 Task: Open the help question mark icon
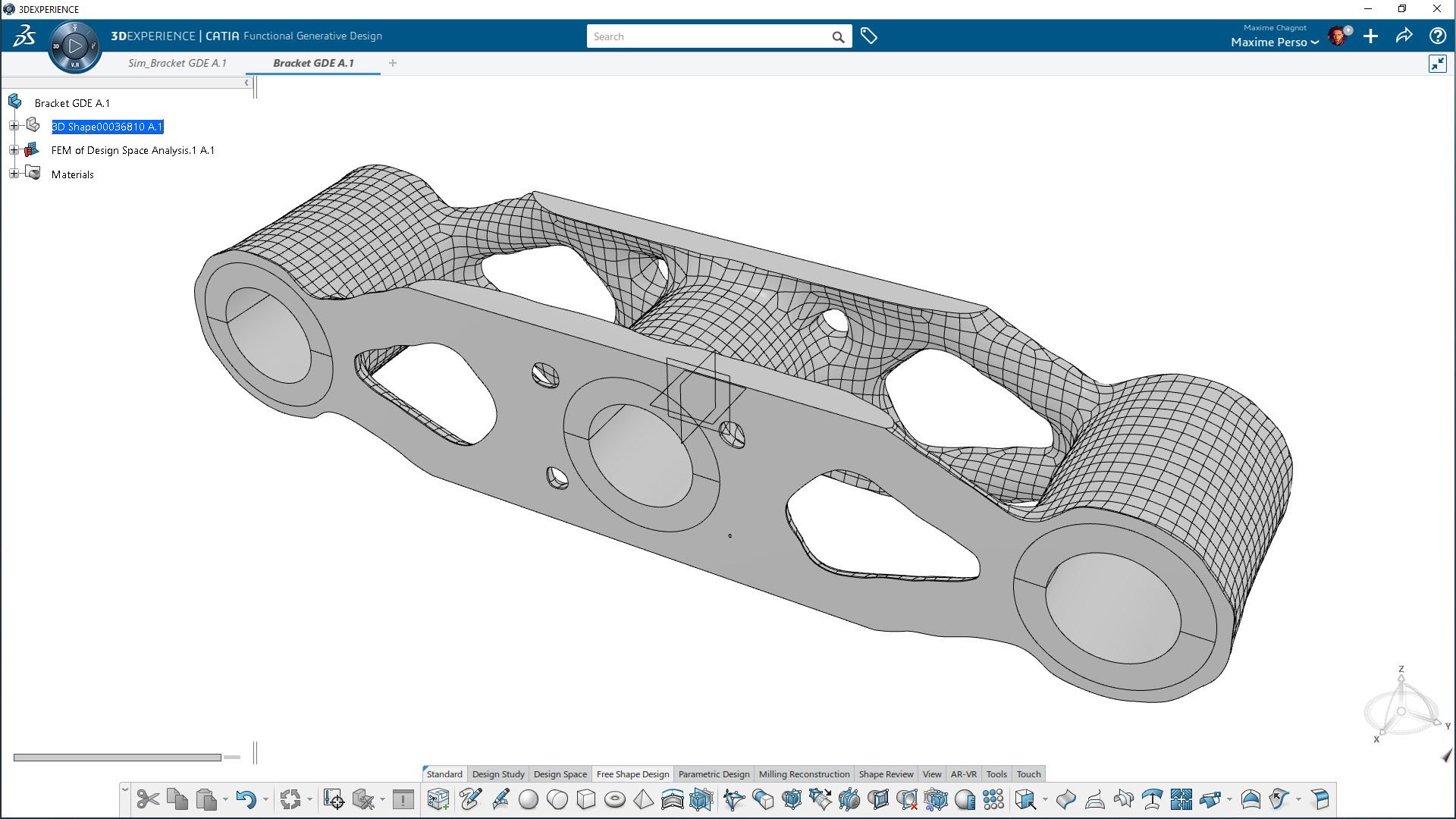[1437, 36]
